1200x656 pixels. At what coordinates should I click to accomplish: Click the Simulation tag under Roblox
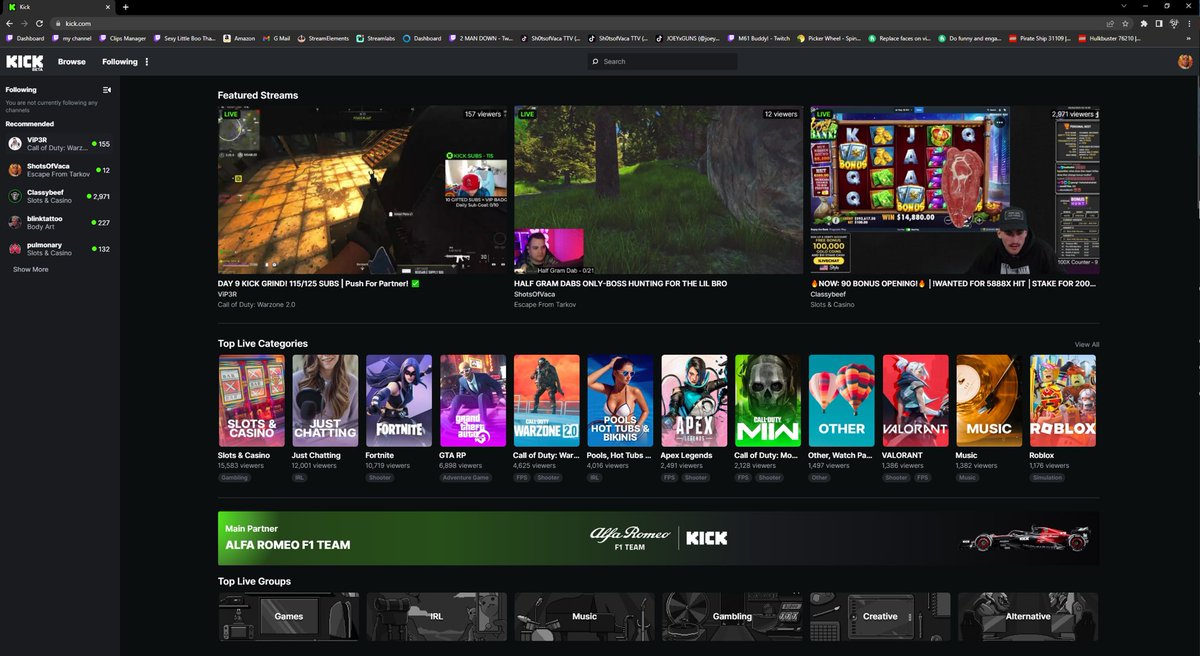click(x=1047, y=477)
